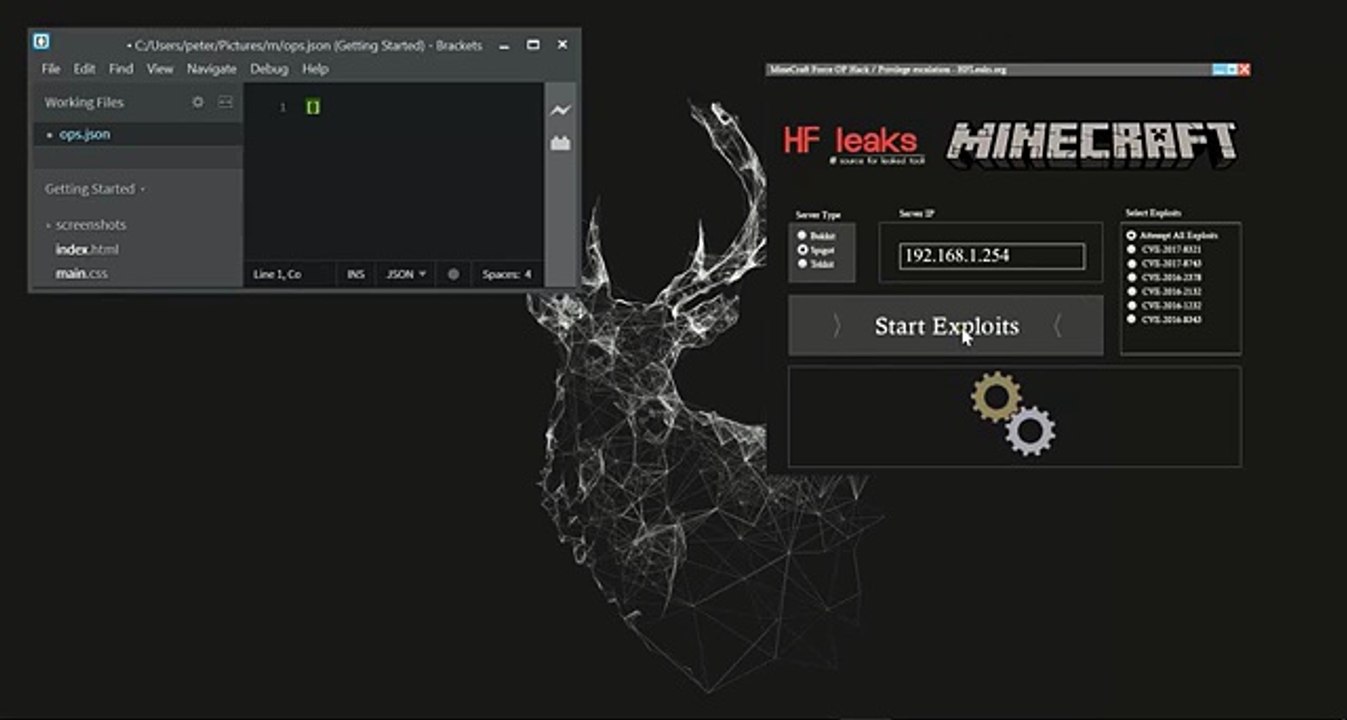Open the Debug menu in Brackets
Image resolution: width=1347 pixels, height=720 pixels.
[269, 69]
